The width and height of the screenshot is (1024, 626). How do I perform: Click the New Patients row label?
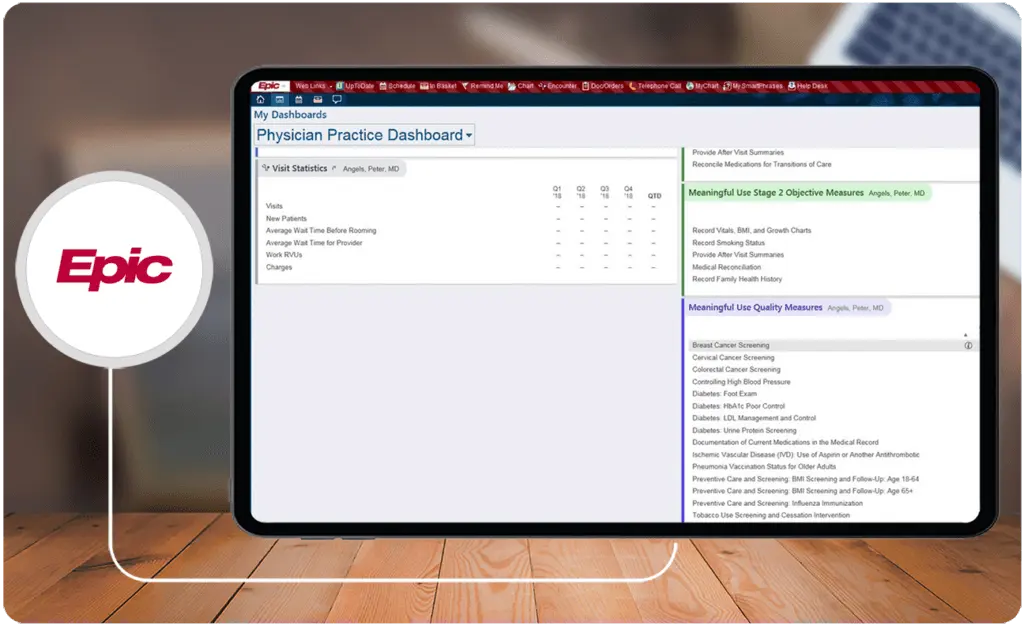click(286, 218)
